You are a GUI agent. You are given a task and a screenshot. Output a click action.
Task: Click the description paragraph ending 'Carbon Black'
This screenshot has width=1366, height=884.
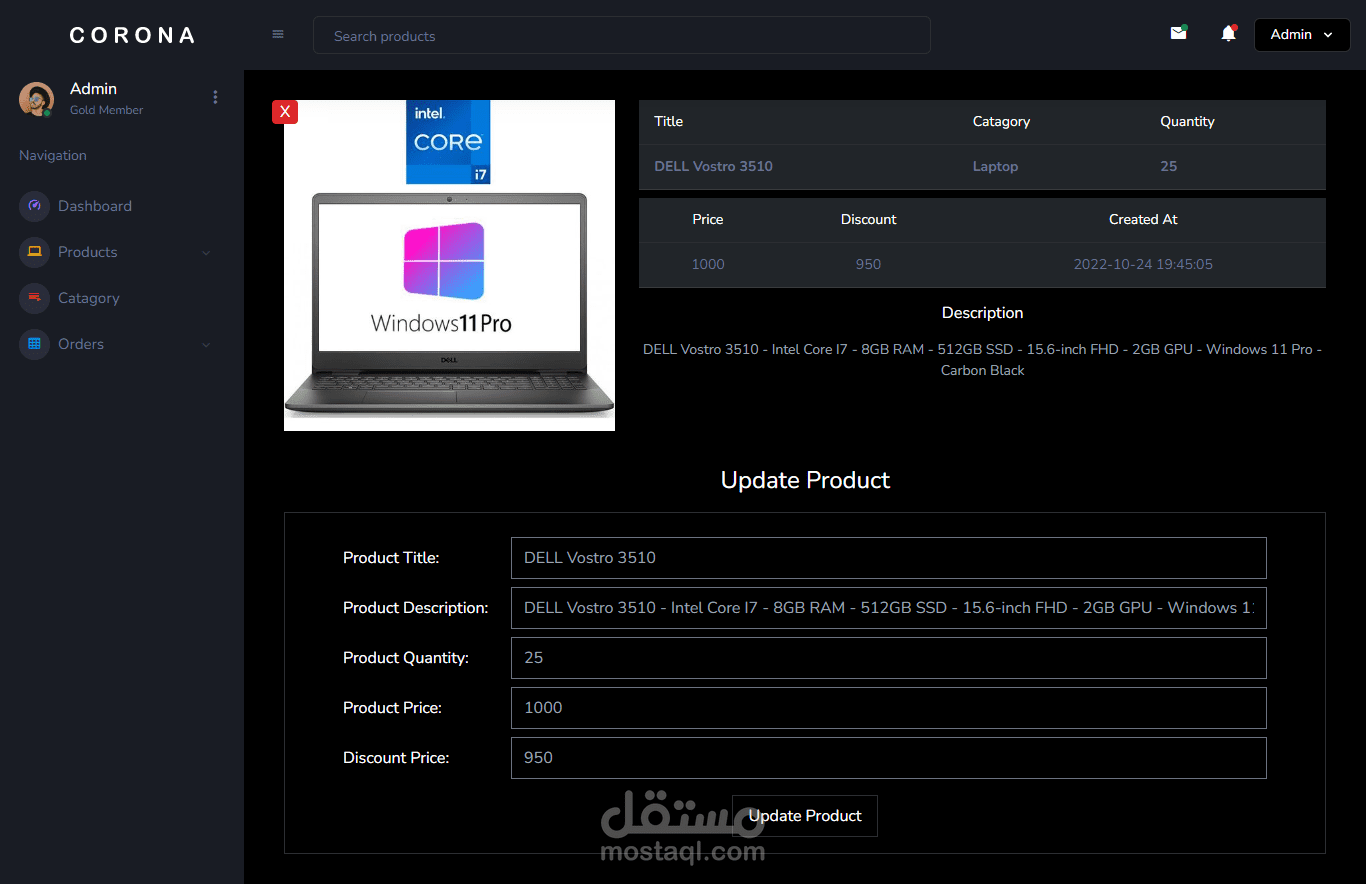pos(982,360)
